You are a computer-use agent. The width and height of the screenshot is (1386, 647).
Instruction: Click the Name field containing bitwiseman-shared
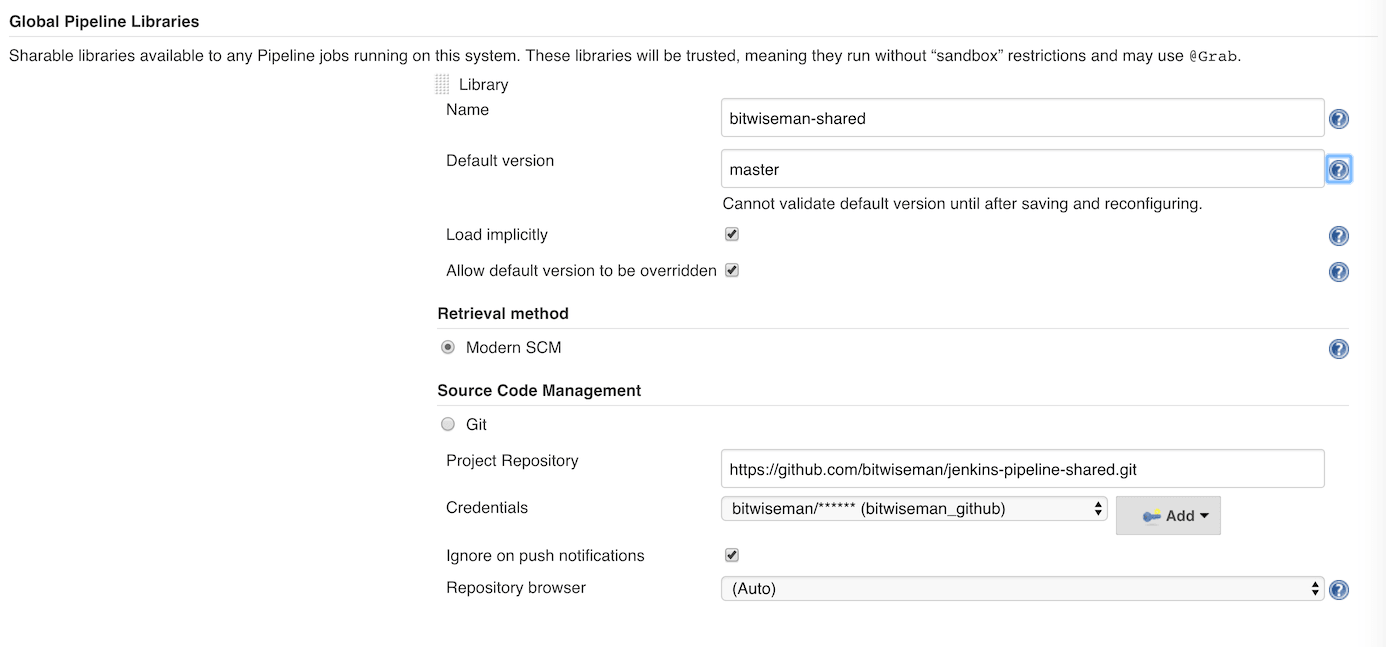(1021, 117)
